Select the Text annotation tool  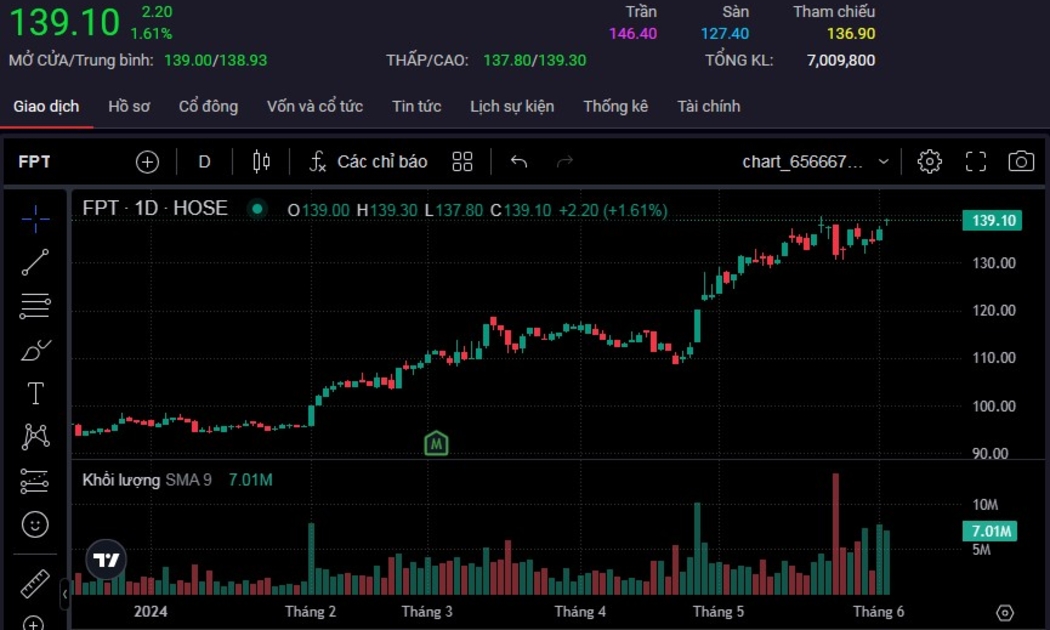35,394
